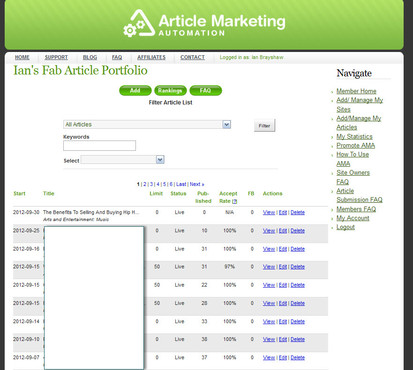The height and width of the screenshot is (370, 413).
Task: Click the 'Ian's Fab Article Portfolio' heading
Action: [x=80, y=71]
